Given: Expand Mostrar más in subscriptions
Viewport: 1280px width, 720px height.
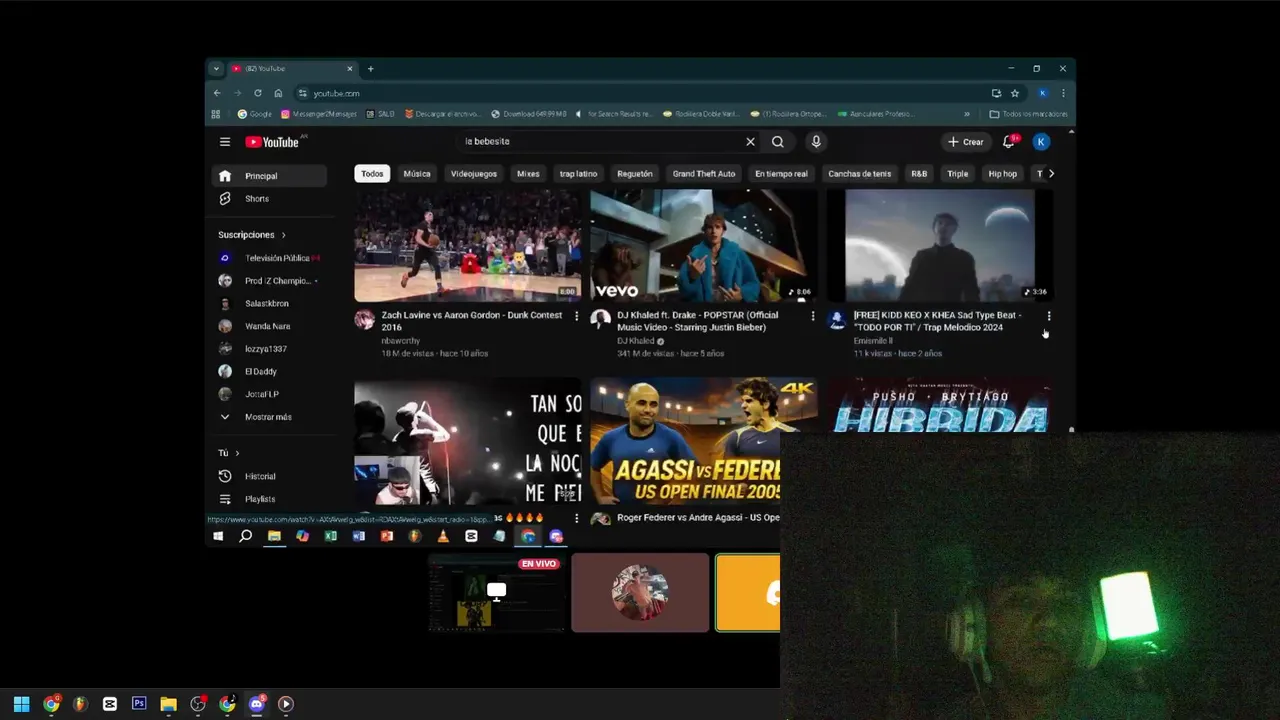Looking at the screenshot, I should pyautogui.click(x=269, y=417).
